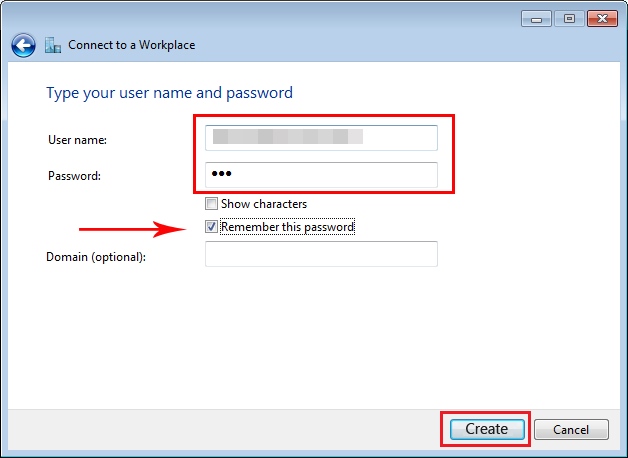Focus the User name input field
This screenshot has width=628, height=458.
coord(321,138)
